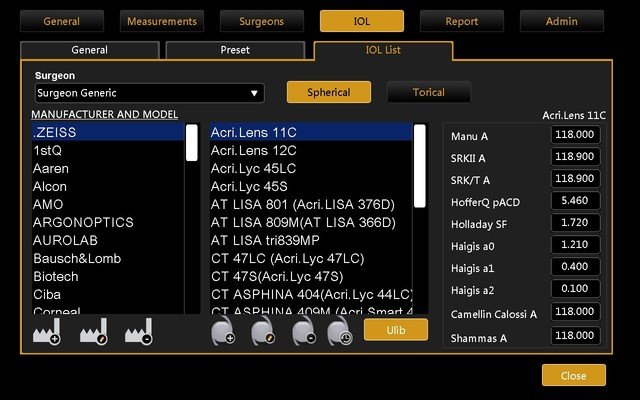The image size is (640, 400).
Task: Choose Acri.Lyc 45LC model
Action: (x=311, y=169)
